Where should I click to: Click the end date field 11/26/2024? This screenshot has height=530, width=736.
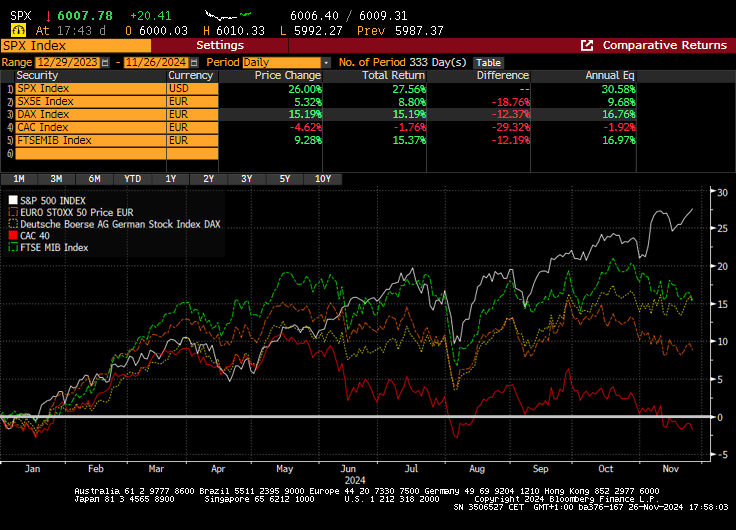(x=156, y=62)
